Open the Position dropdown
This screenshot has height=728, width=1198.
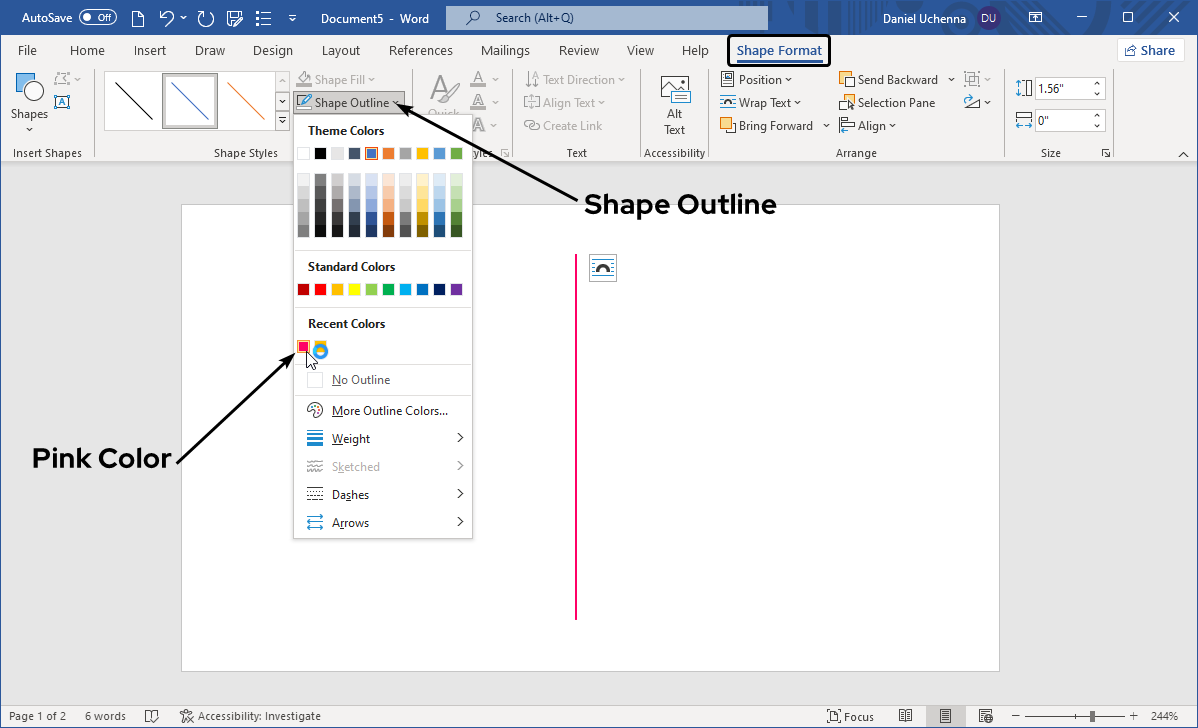(x=756, y=80)
